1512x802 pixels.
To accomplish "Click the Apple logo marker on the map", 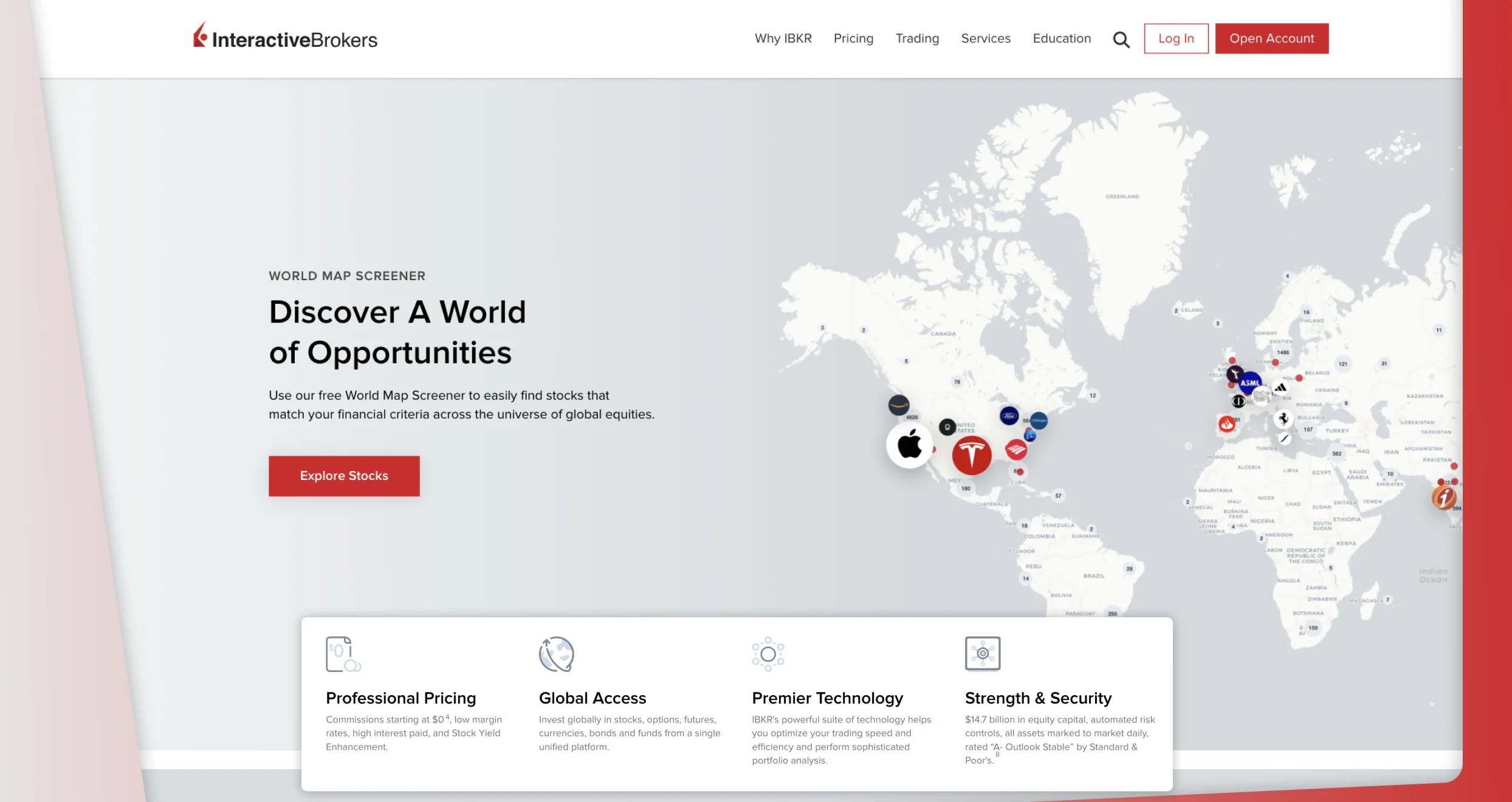I will click(x=909, y=445).
